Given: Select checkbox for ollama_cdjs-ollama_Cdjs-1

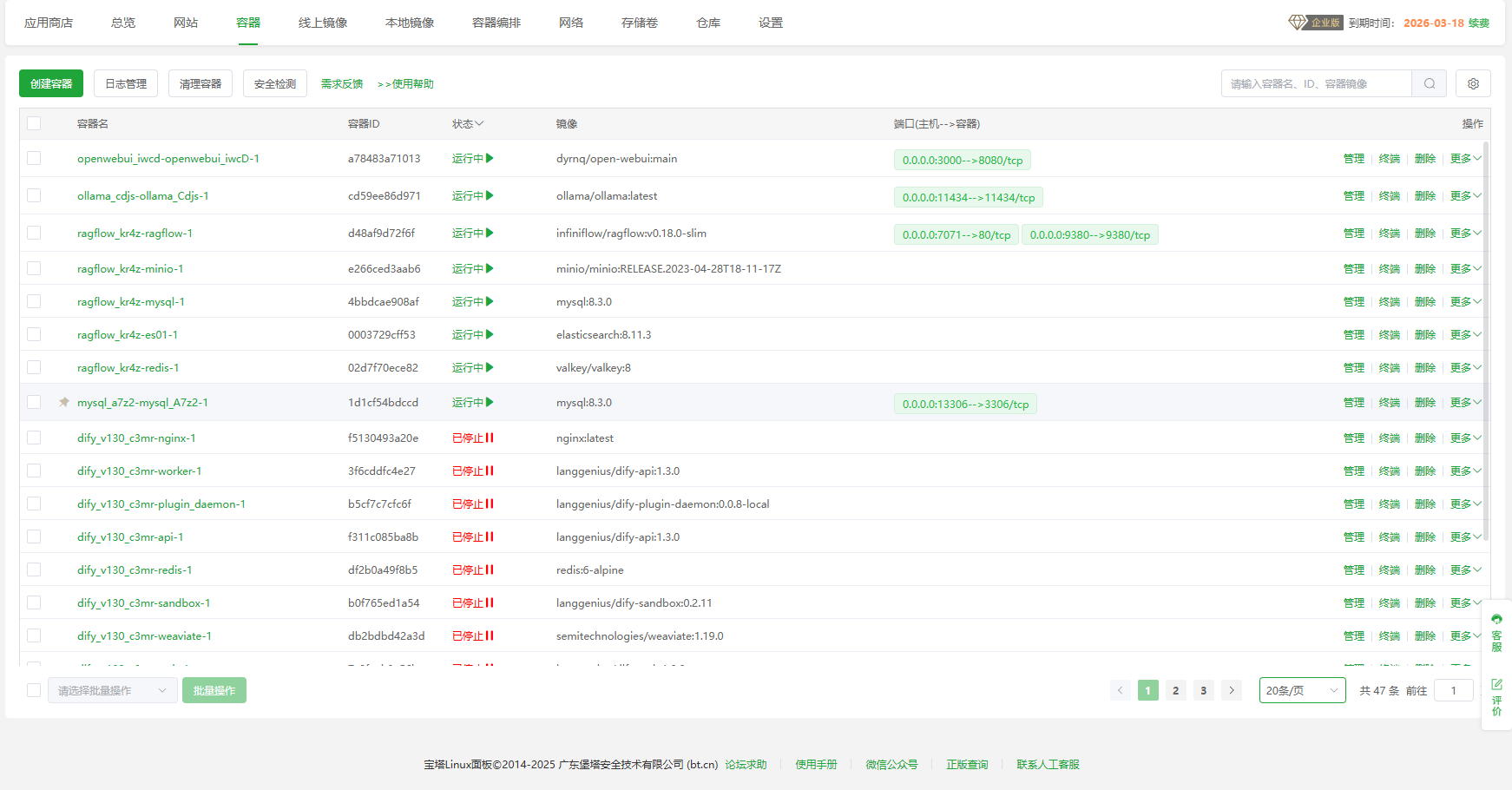Looking at the screenshot, I should (x=34, y=196).
